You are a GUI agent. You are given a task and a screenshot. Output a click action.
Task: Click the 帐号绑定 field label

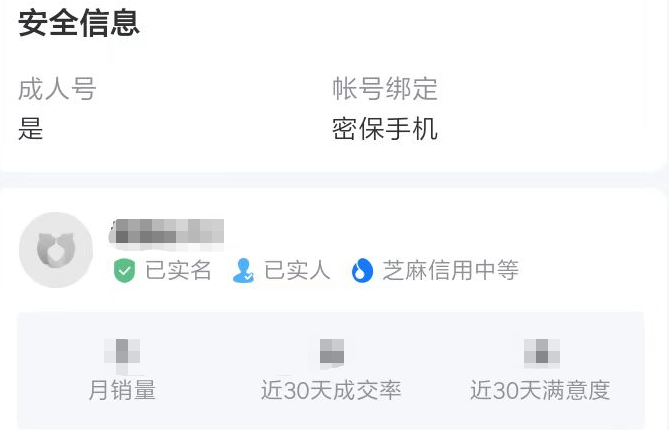tap(385, 89)
